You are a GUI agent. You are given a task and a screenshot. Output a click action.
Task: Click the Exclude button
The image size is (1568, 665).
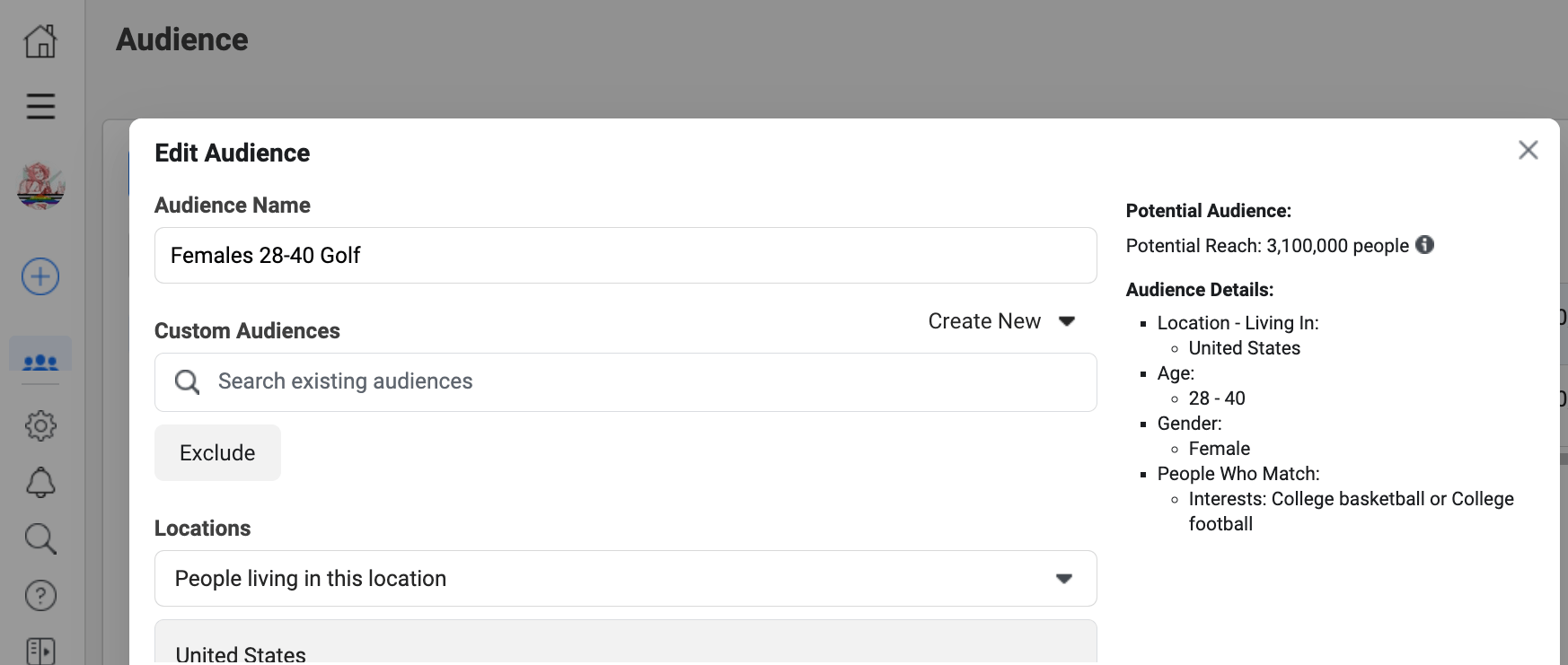pos(217,452)
